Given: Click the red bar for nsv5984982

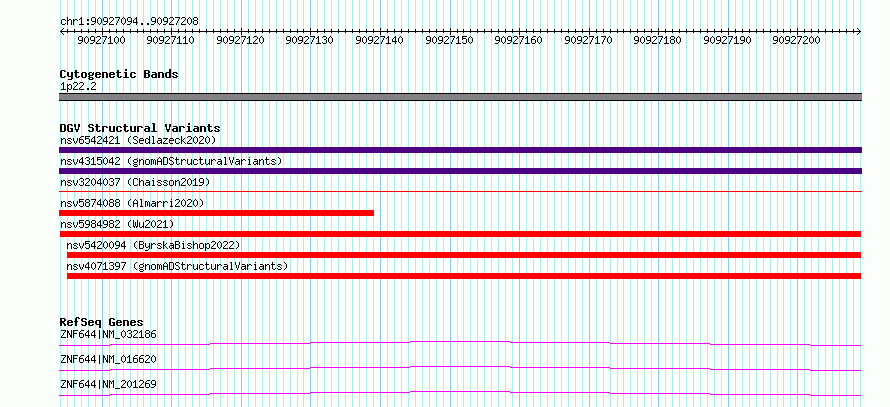Looking at the screenshot, I should pos(460,234).
